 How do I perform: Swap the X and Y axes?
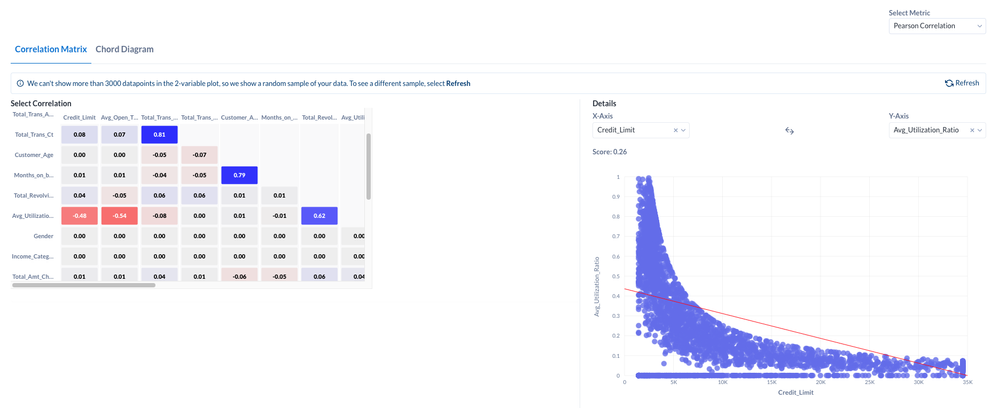[x=789, y=130]
